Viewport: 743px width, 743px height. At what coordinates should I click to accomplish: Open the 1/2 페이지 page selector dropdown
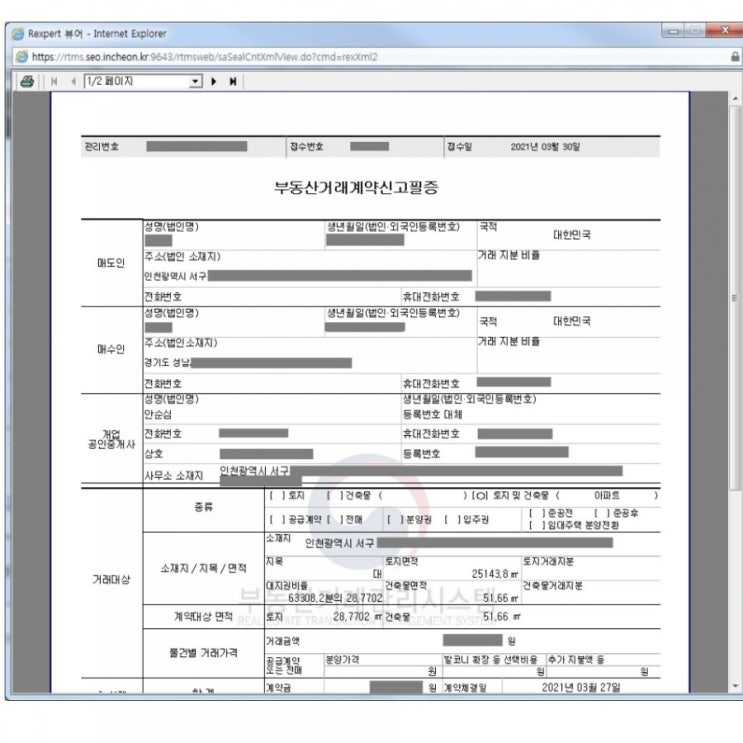[195, 82]
